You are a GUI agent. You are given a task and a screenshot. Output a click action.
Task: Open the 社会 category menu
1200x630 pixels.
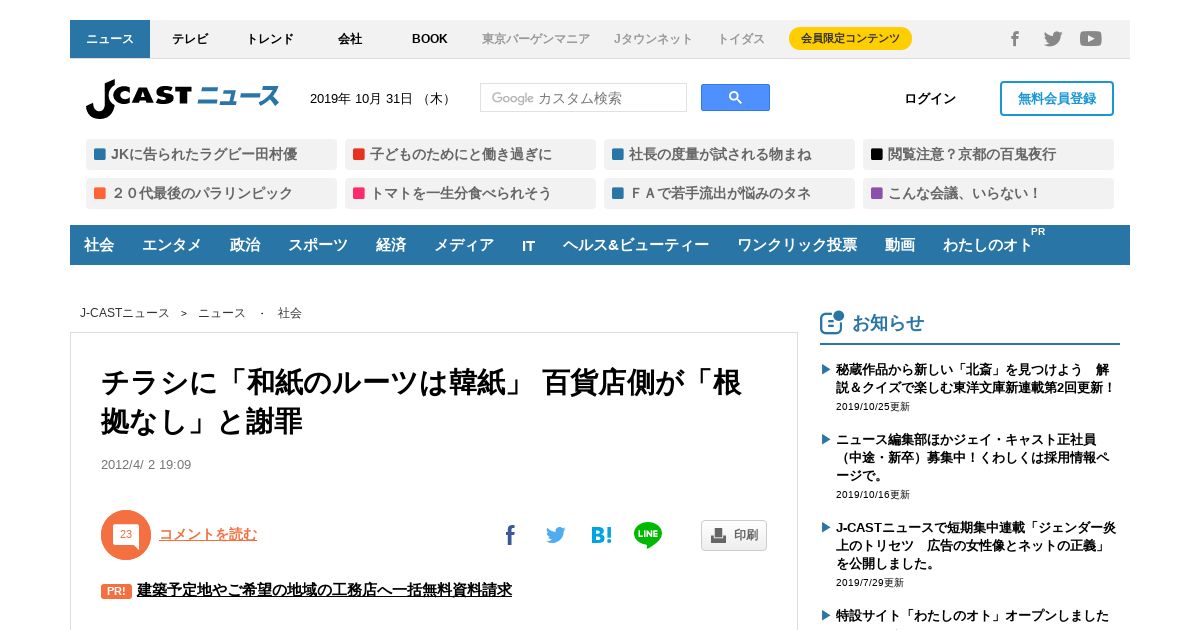99,245
